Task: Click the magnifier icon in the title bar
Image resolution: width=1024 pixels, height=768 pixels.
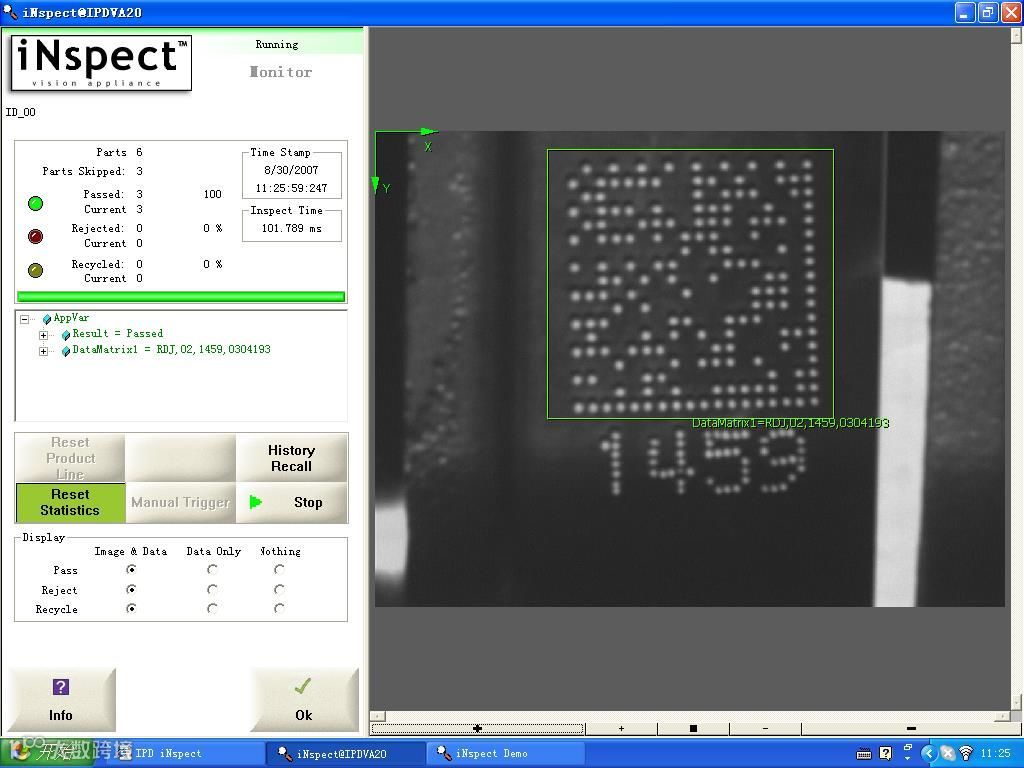Action: click(10, 12)
